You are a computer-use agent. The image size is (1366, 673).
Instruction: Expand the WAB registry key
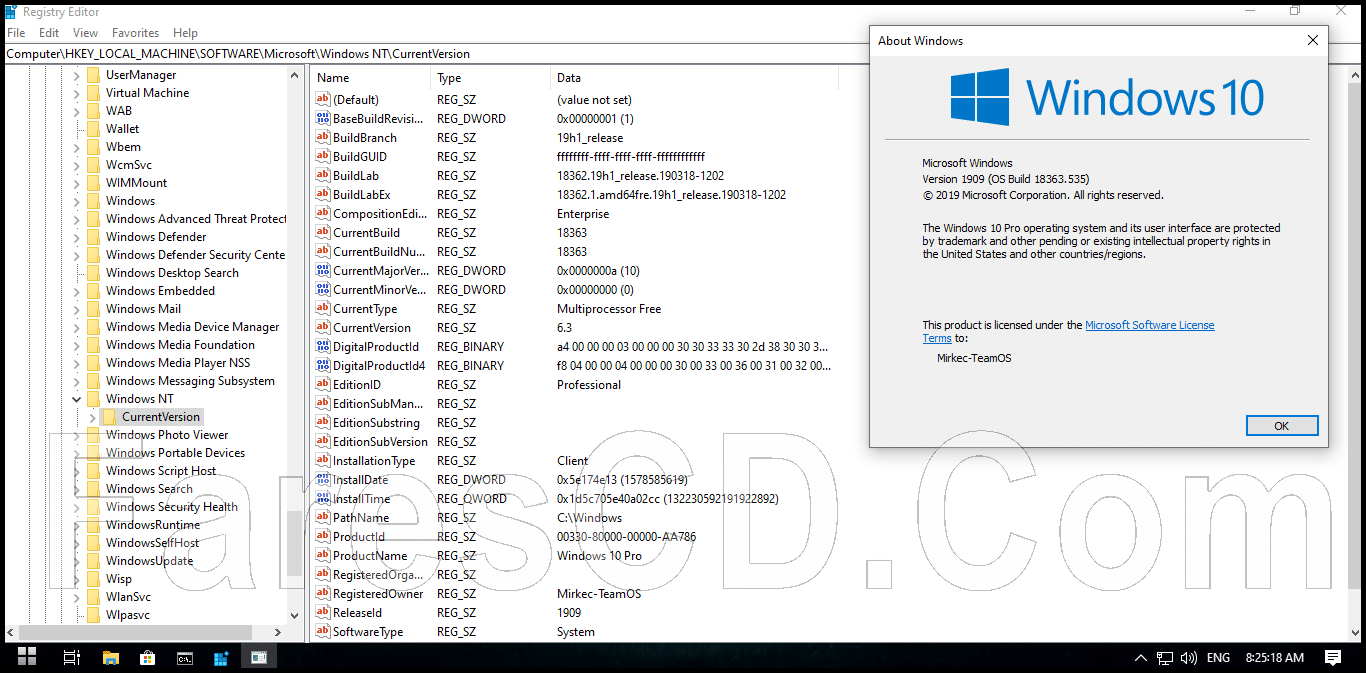click(77, 111)
